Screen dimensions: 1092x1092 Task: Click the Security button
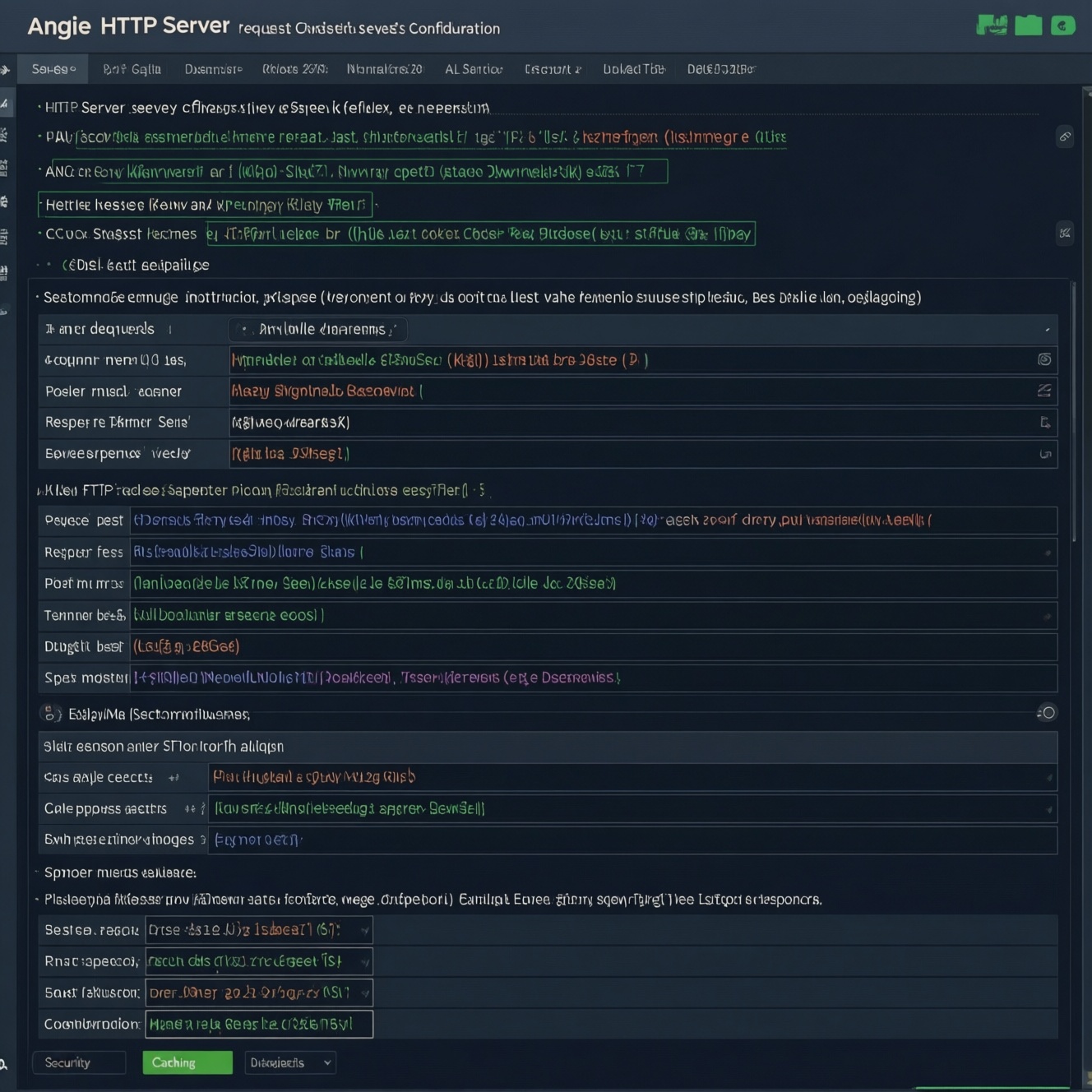click(x=79, y=1062)
